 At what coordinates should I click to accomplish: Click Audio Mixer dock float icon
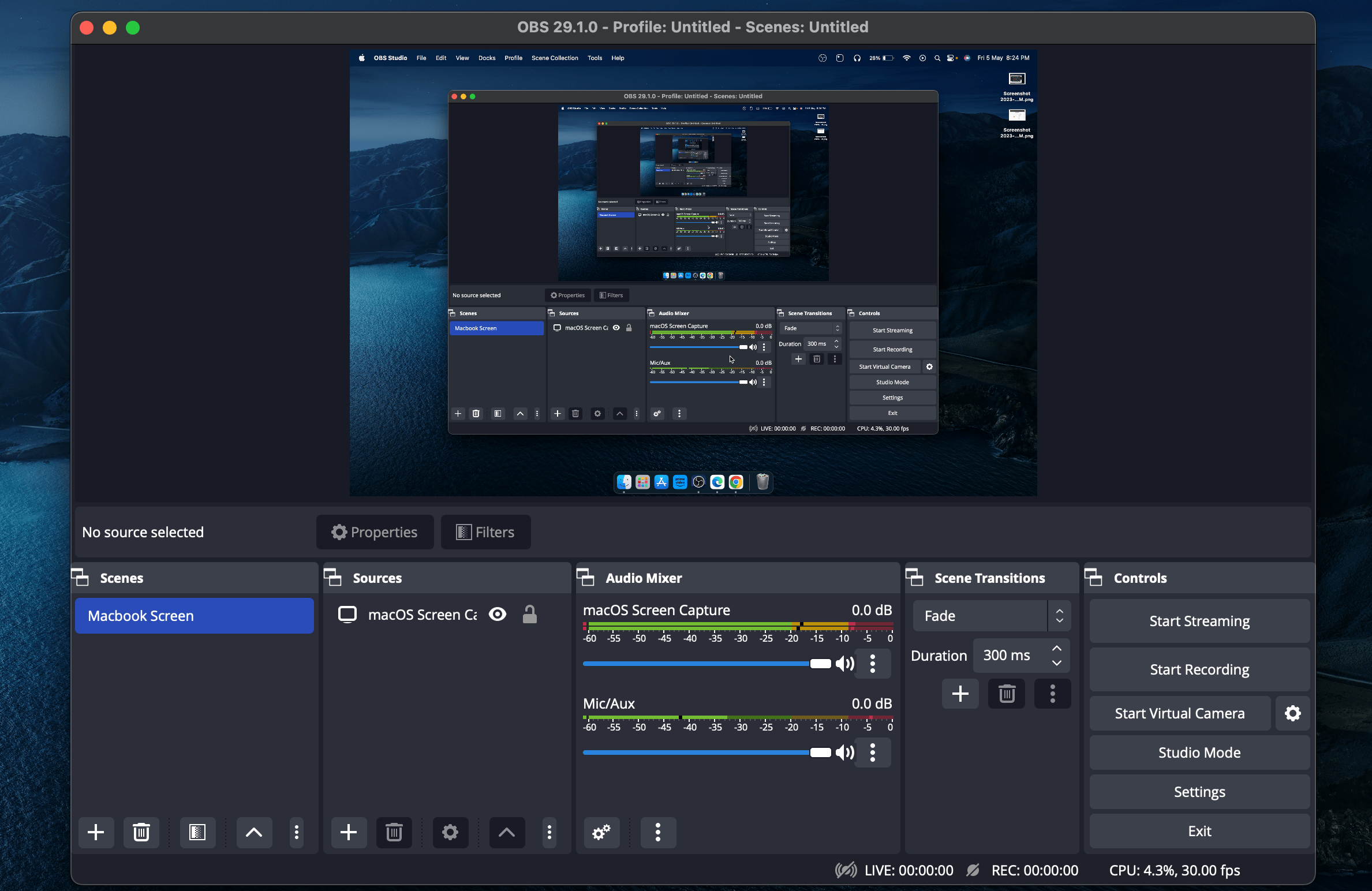pyautogui.click(x=586, y=578)
